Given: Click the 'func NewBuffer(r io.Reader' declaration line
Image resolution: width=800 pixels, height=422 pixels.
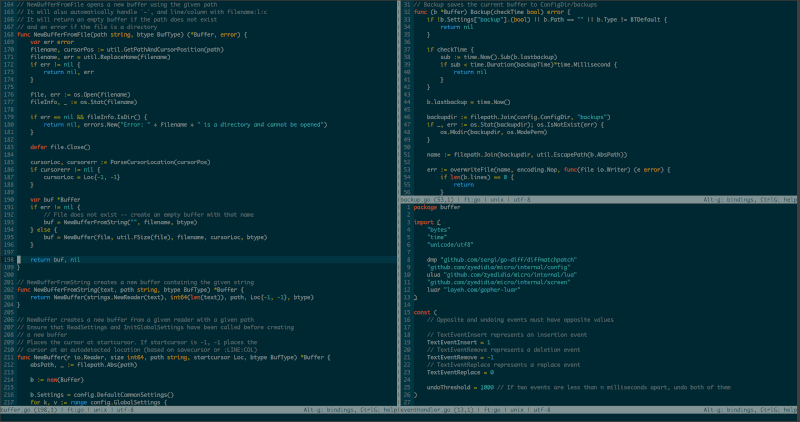Looking at the screenshot, I should 173,357.
